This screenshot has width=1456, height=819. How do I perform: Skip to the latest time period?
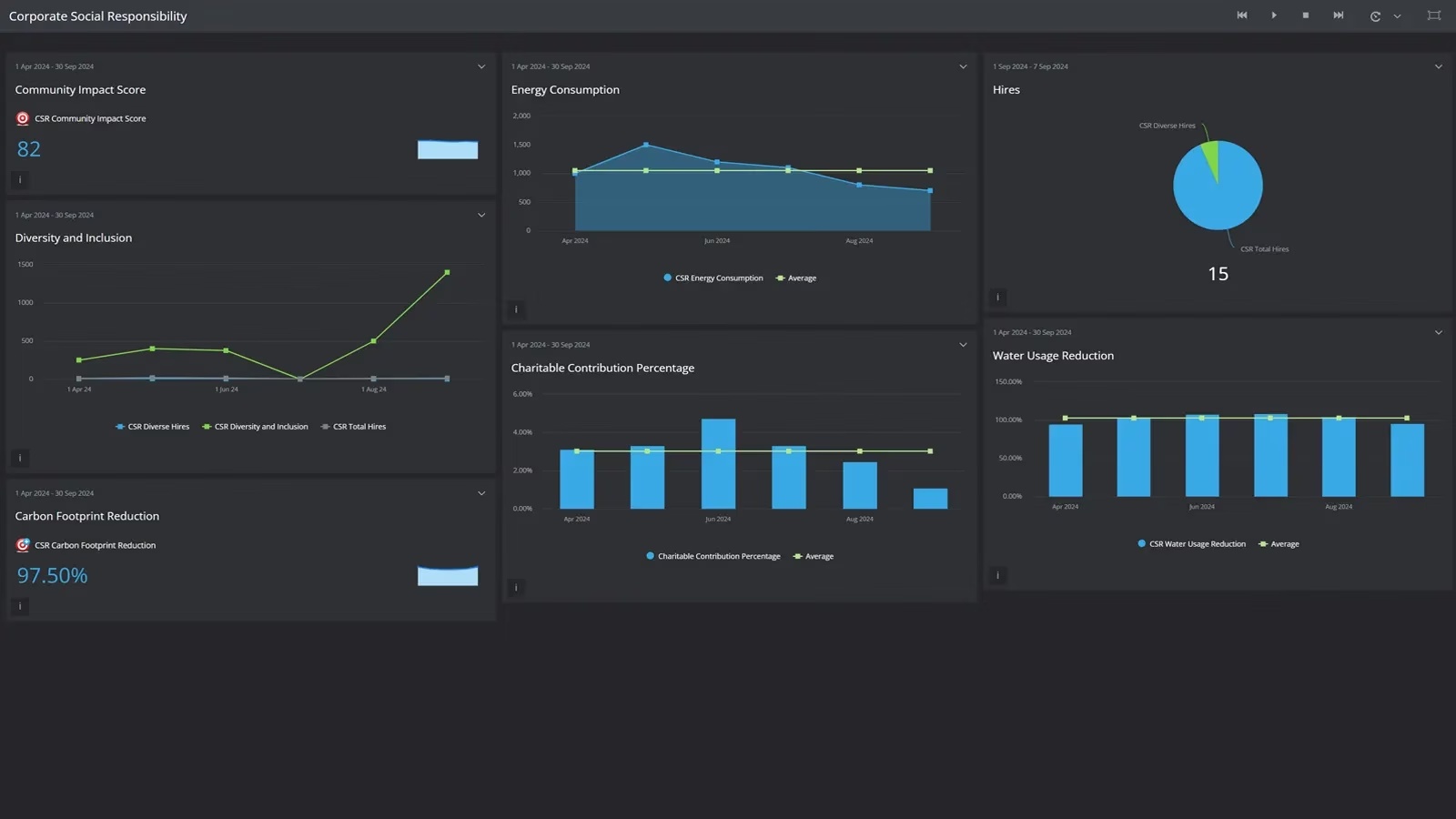[1338, 15]
